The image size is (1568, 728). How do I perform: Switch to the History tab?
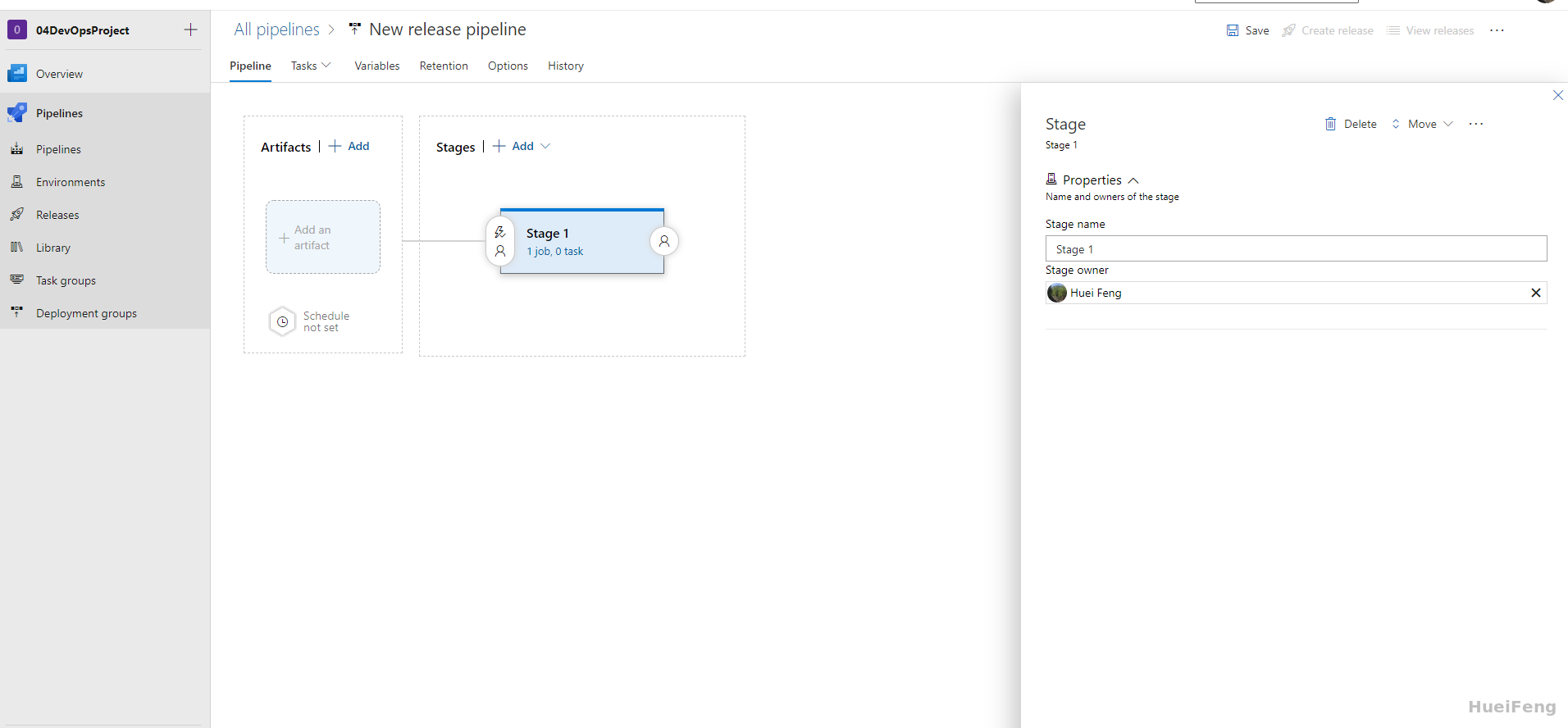[x=566, y=66]
